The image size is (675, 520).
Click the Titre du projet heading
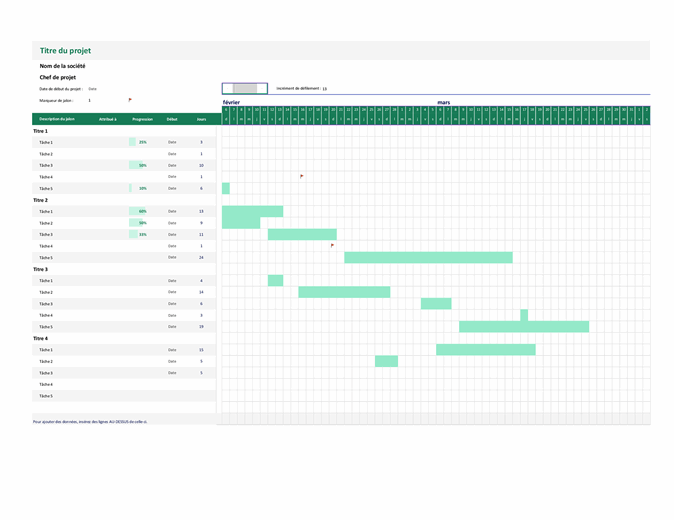66,50
